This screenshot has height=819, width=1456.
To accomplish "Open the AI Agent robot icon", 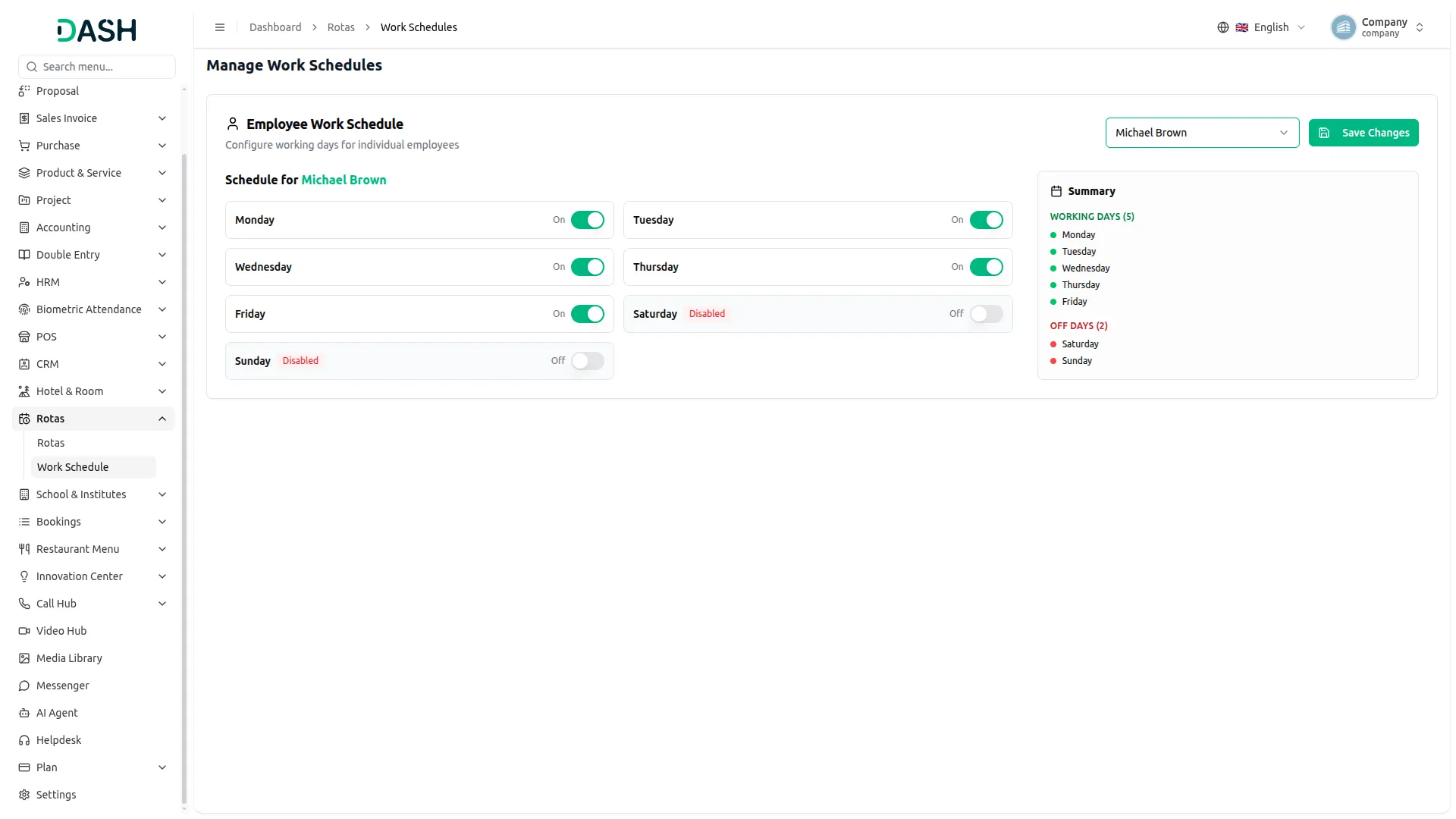I will pyautogui.click(x=24, y=713).
